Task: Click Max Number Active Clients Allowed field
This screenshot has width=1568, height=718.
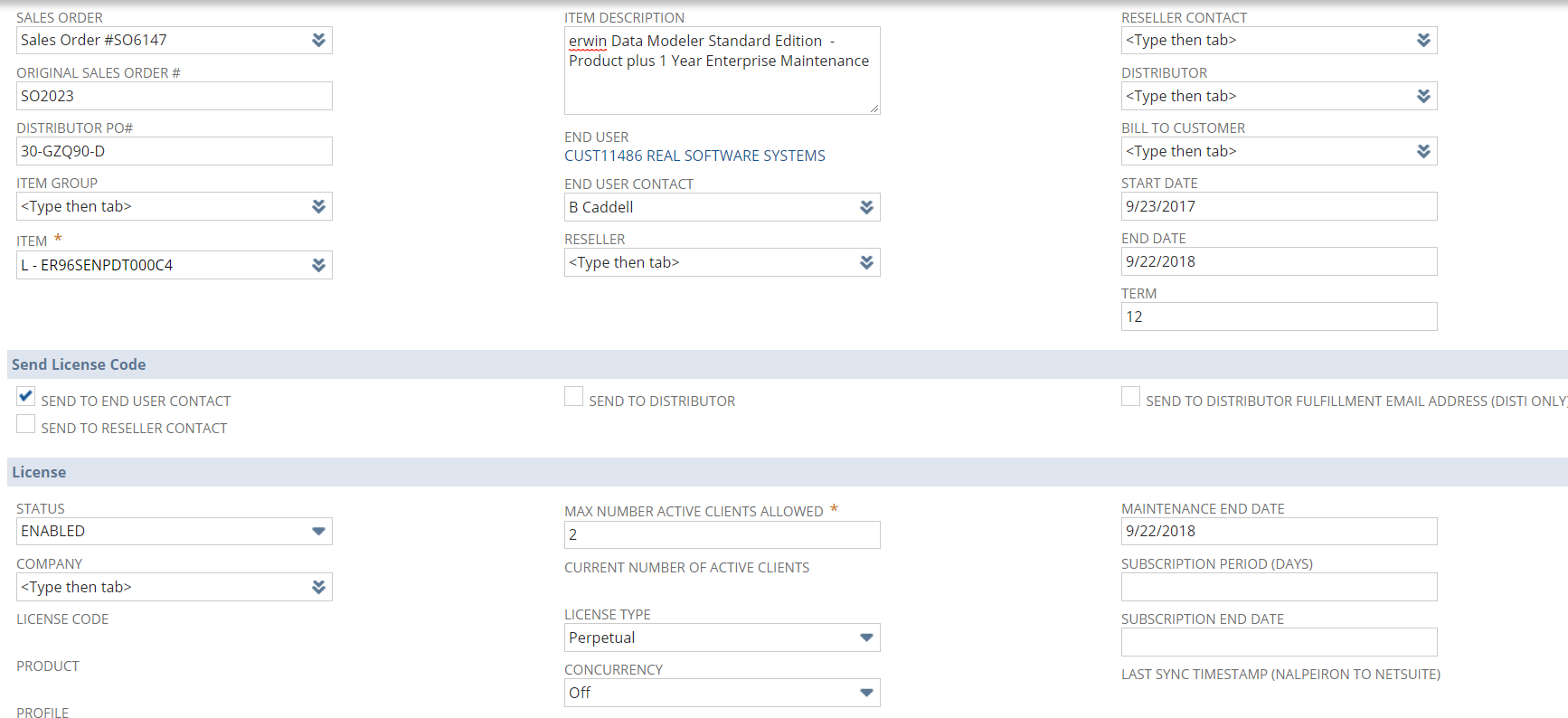Action: pyautogui.click(x=723, y=534)
